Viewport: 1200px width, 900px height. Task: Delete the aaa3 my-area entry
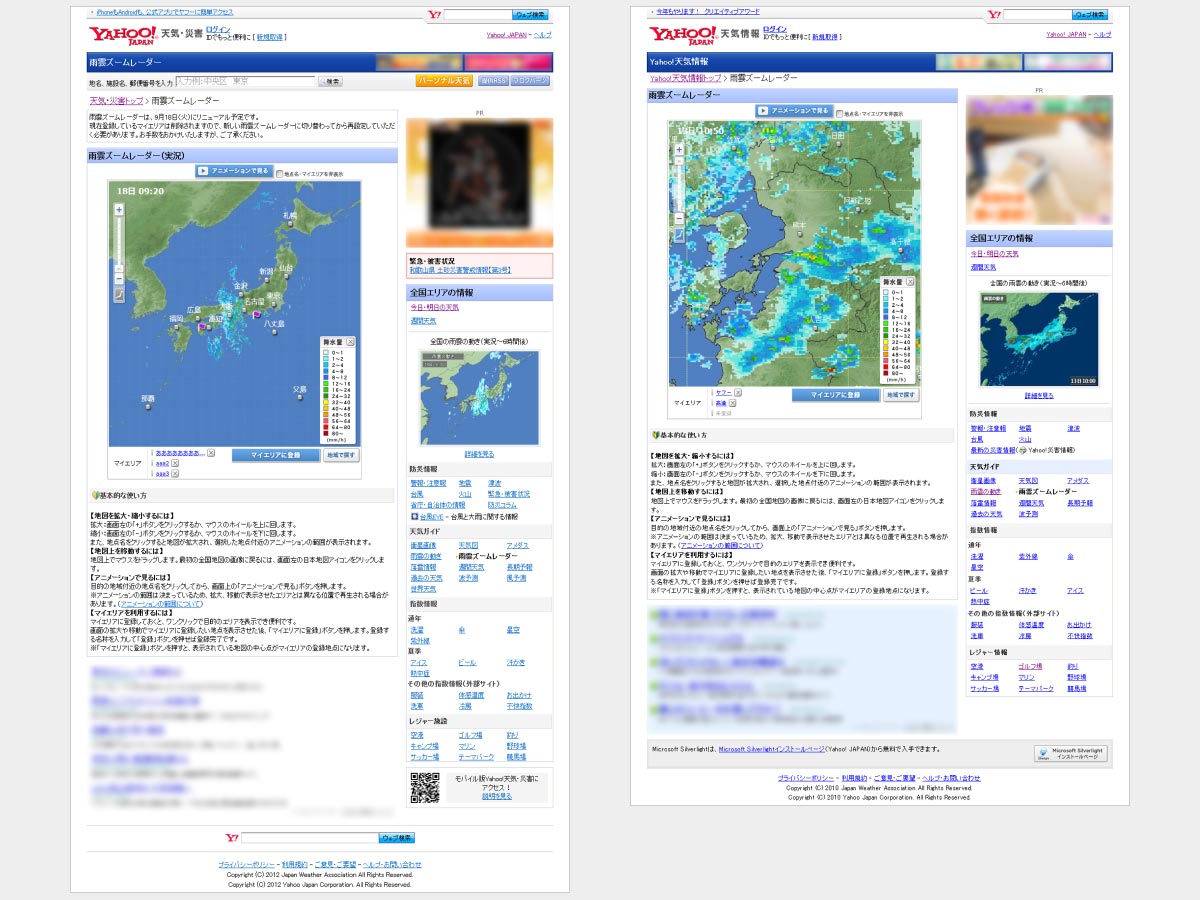tap(174, 473)
